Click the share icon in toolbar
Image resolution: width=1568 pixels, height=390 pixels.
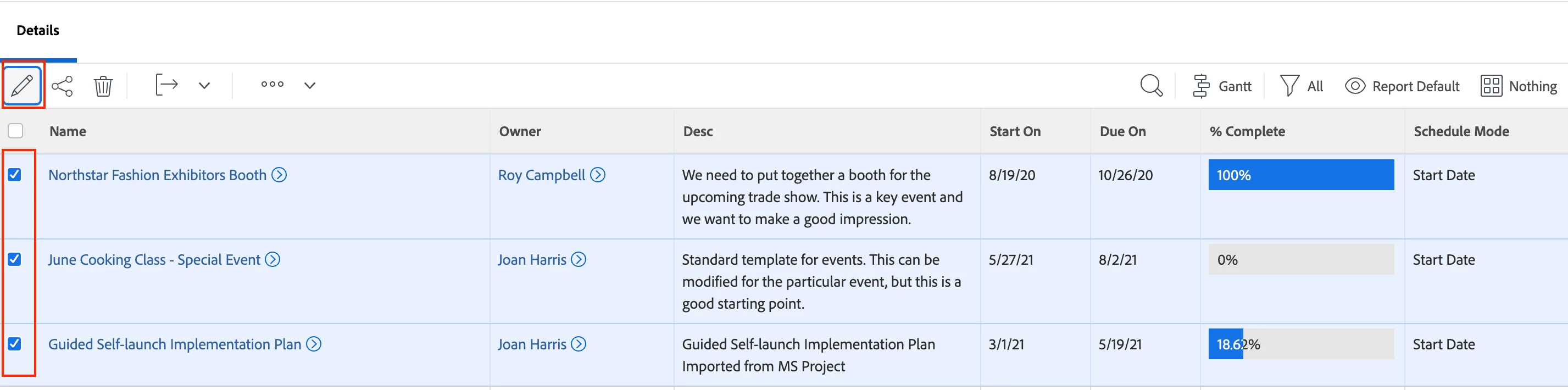pos(62,86)
